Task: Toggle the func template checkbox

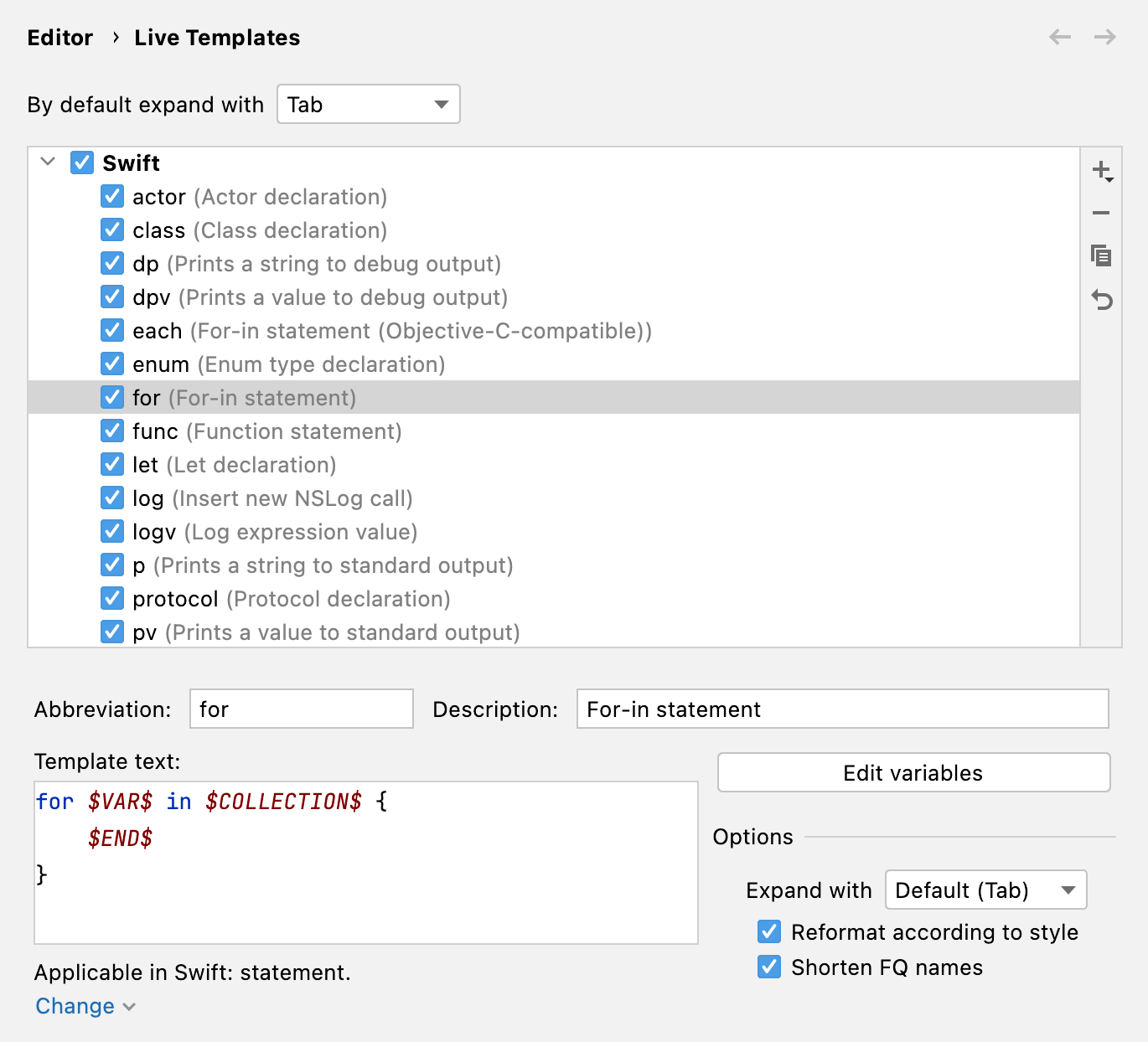Action: 112,431
